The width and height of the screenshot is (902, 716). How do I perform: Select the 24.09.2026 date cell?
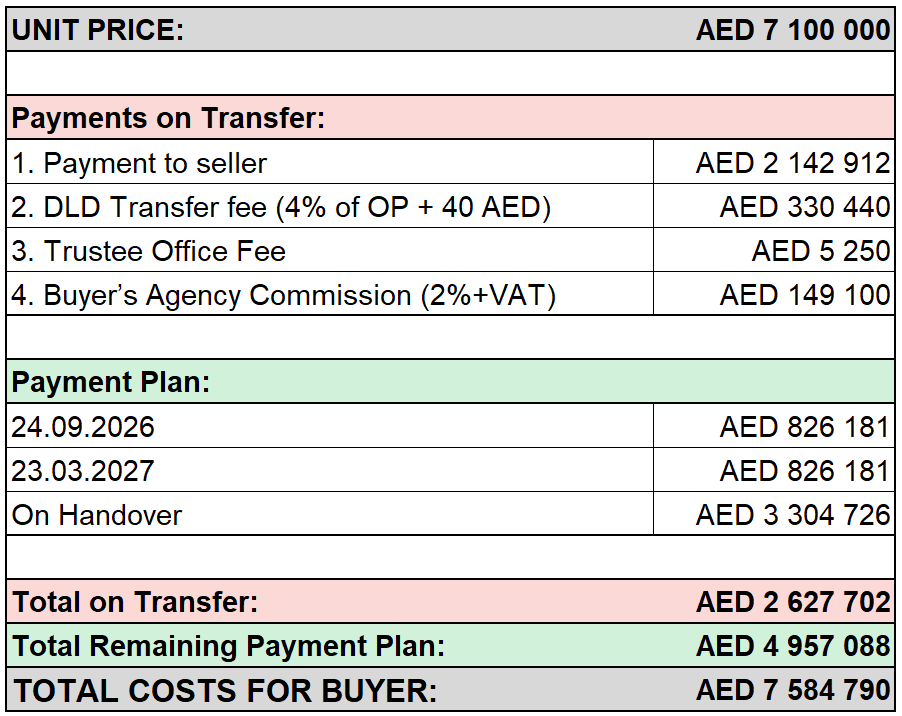330,426
